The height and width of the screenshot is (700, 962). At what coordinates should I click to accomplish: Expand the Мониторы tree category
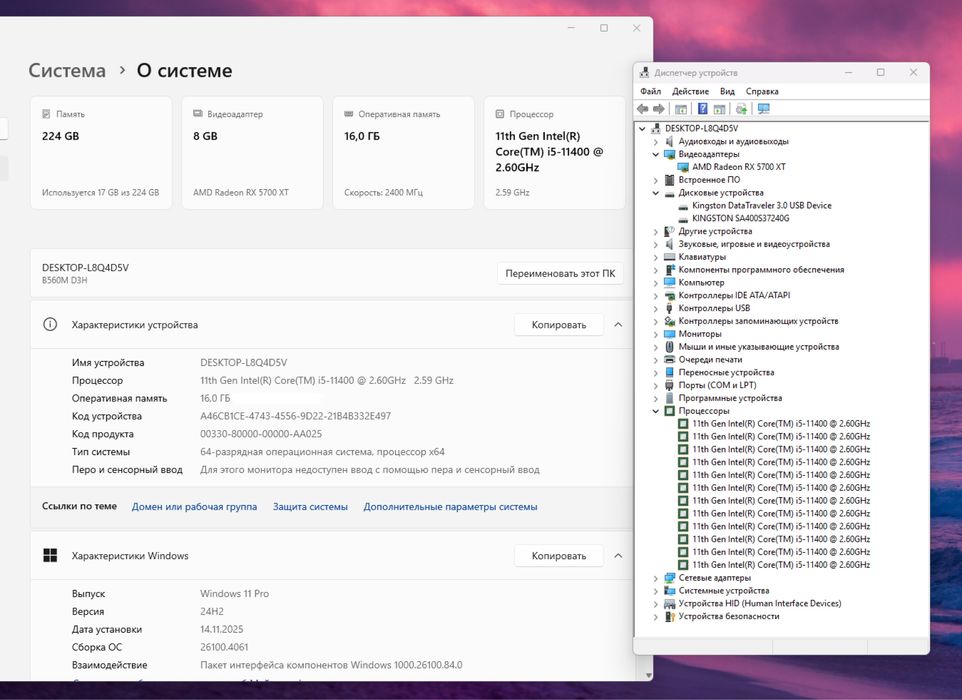(656, 334)
